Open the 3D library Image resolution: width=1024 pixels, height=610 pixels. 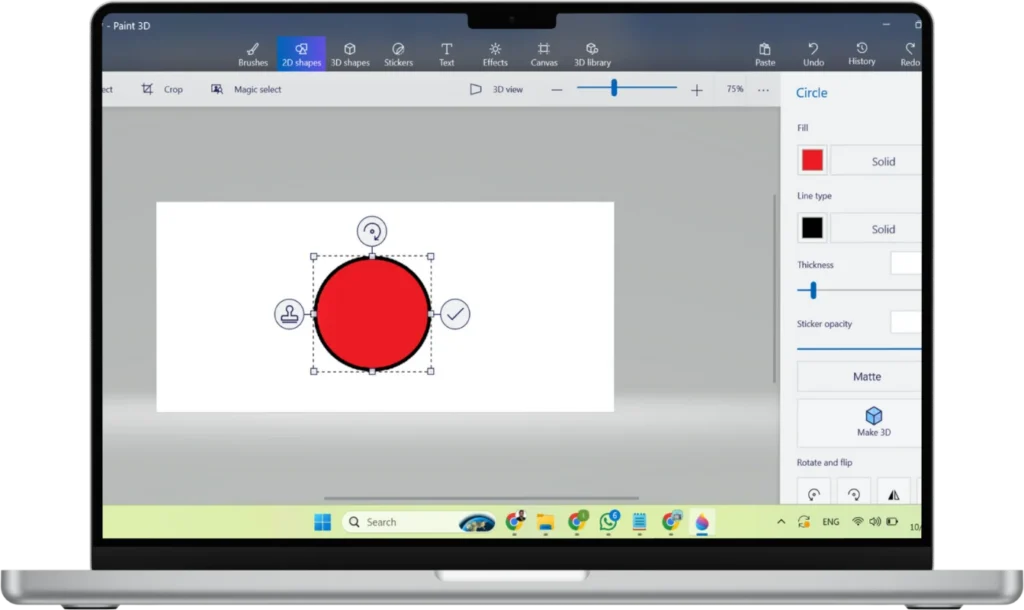[x=592, y=54]
